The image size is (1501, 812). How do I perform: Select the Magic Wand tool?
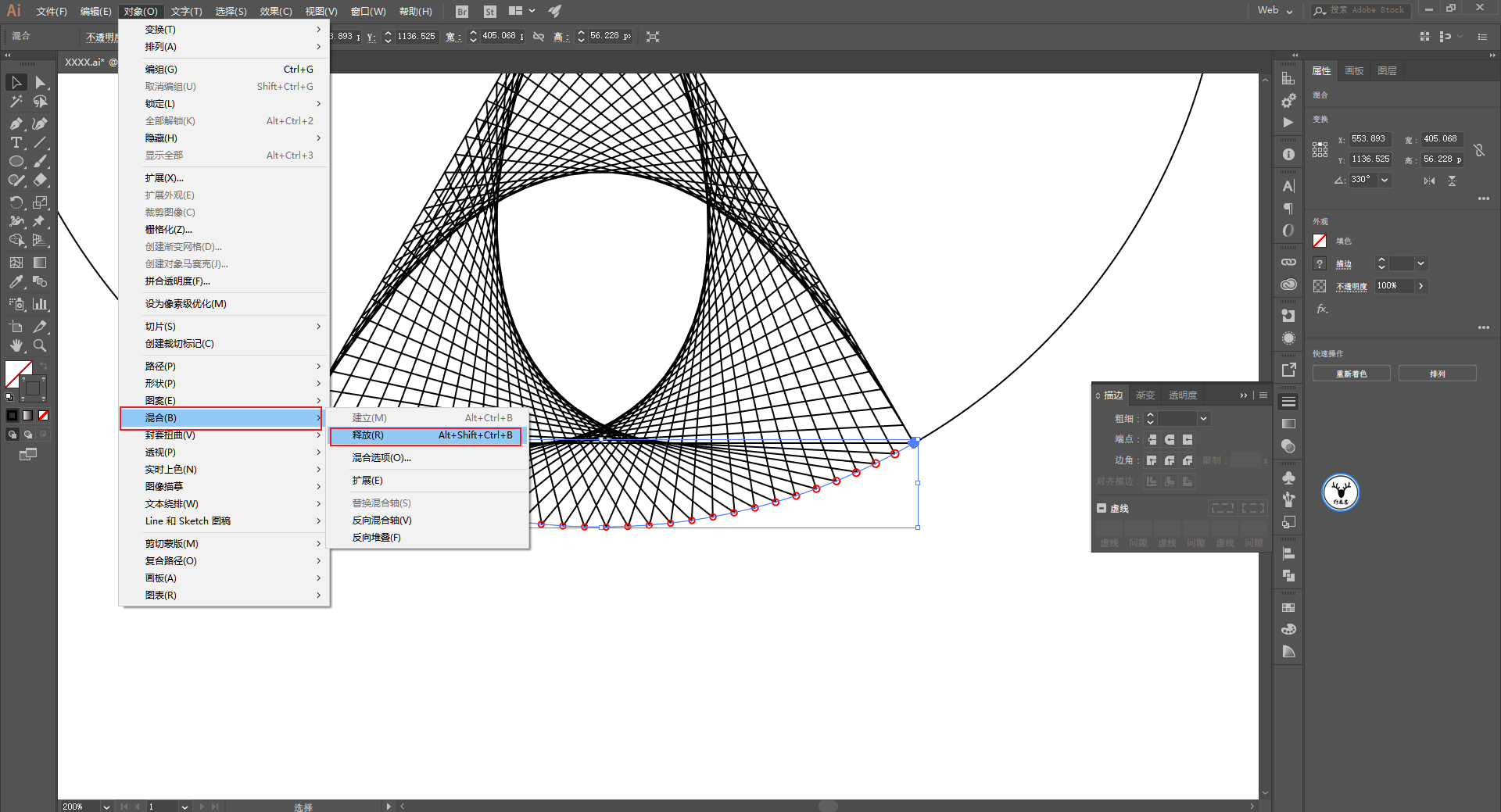point(16,102)
